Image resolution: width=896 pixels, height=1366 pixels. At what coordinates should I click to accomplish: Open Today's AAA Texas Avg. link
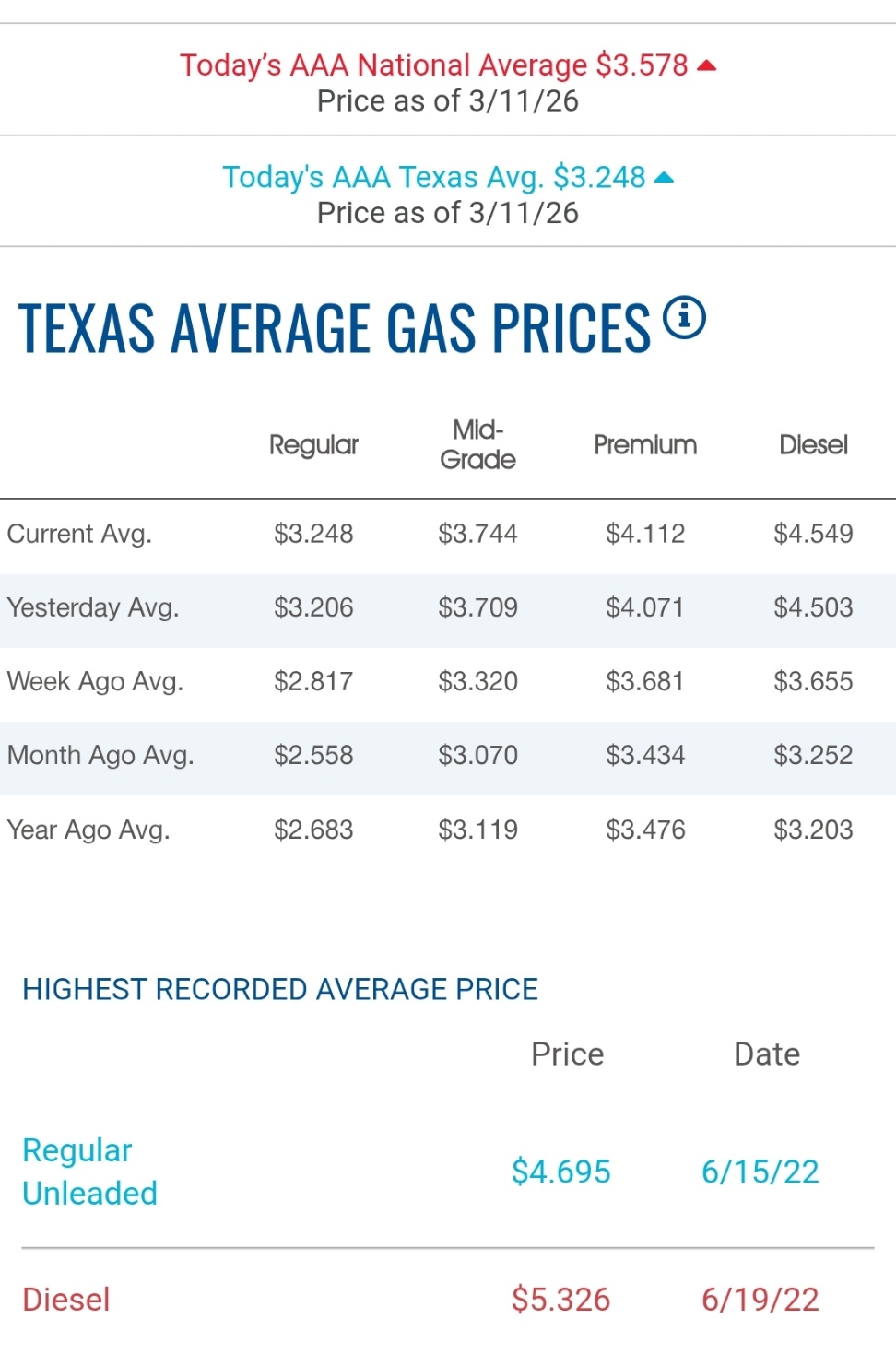(433, 177)
